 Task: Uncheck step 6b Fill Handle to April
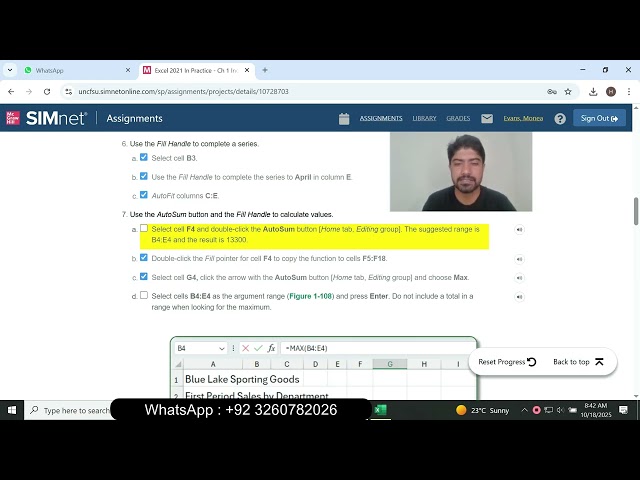(x=144, y=176)
